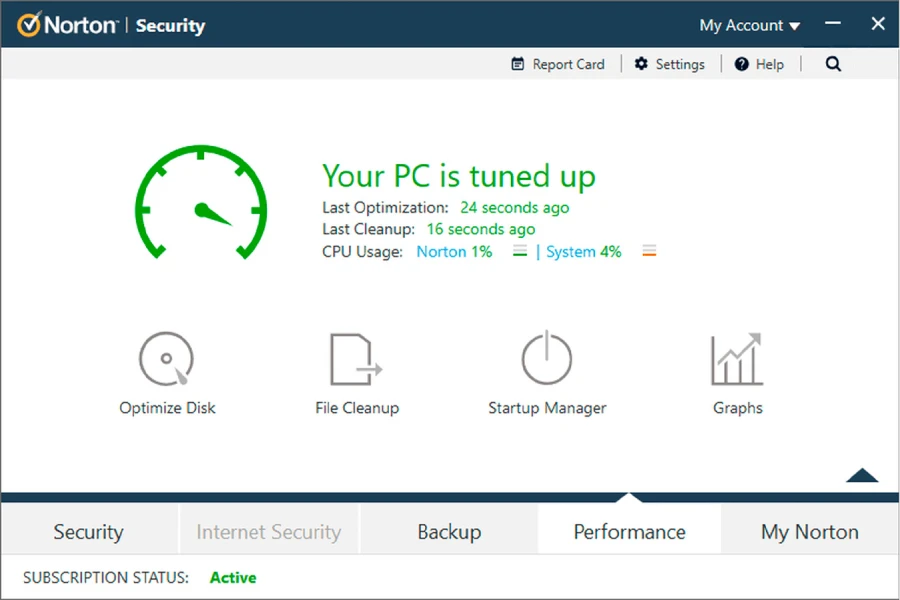Close the Norton Security window
The width and height of the screenshot is (900, 600).
[878, 24]
